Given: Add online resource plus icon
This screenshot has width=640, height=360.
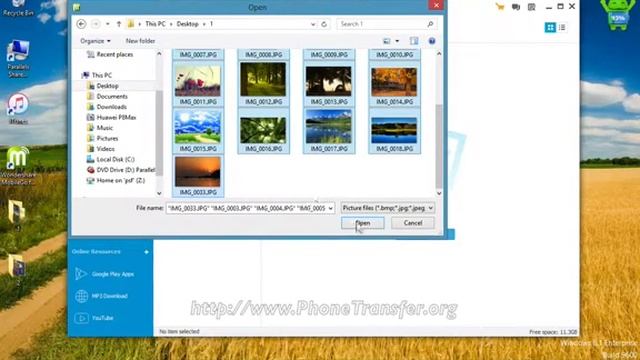Looking at the screenshot, I should 146,252.
